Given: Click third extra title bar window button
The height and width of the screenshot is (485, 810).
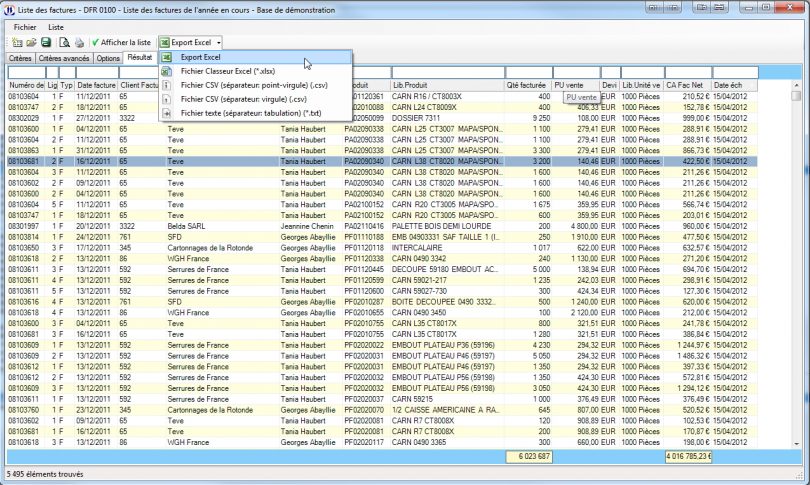Looking at the screenshot, I should (x=701, y=7).
